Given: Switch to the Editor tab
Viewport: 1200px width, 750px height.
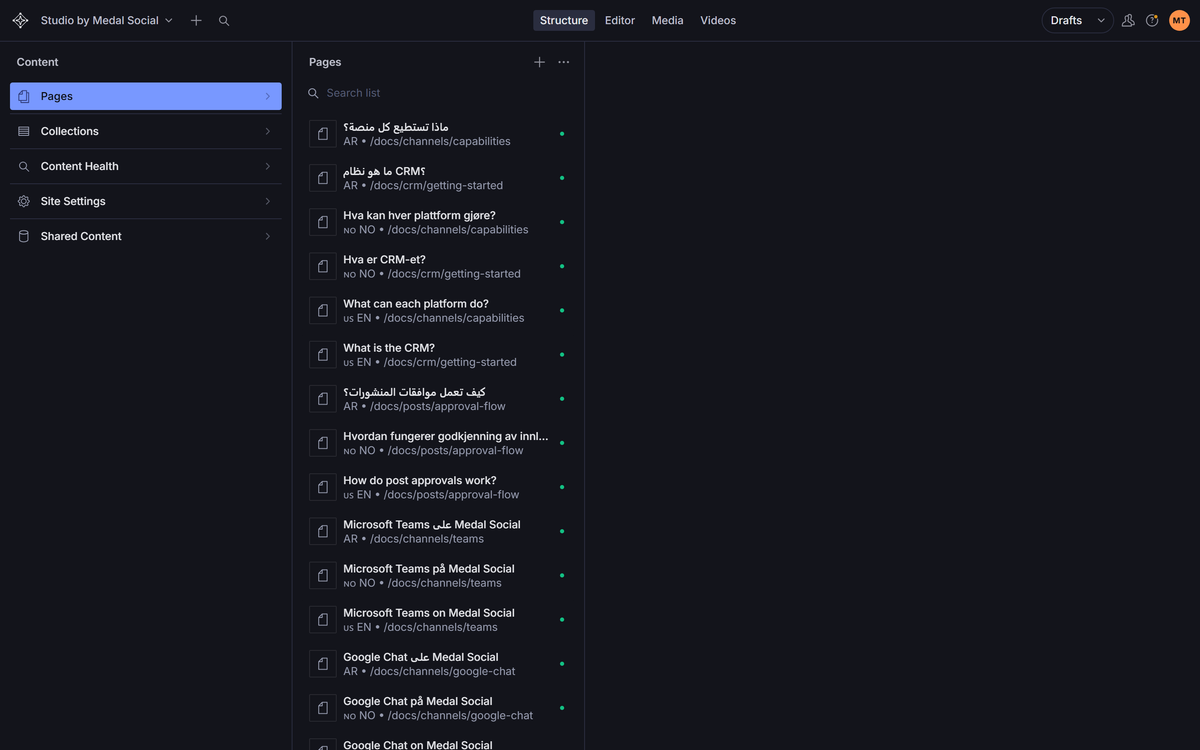Looking at the screenshot, I should click(620, 20).
